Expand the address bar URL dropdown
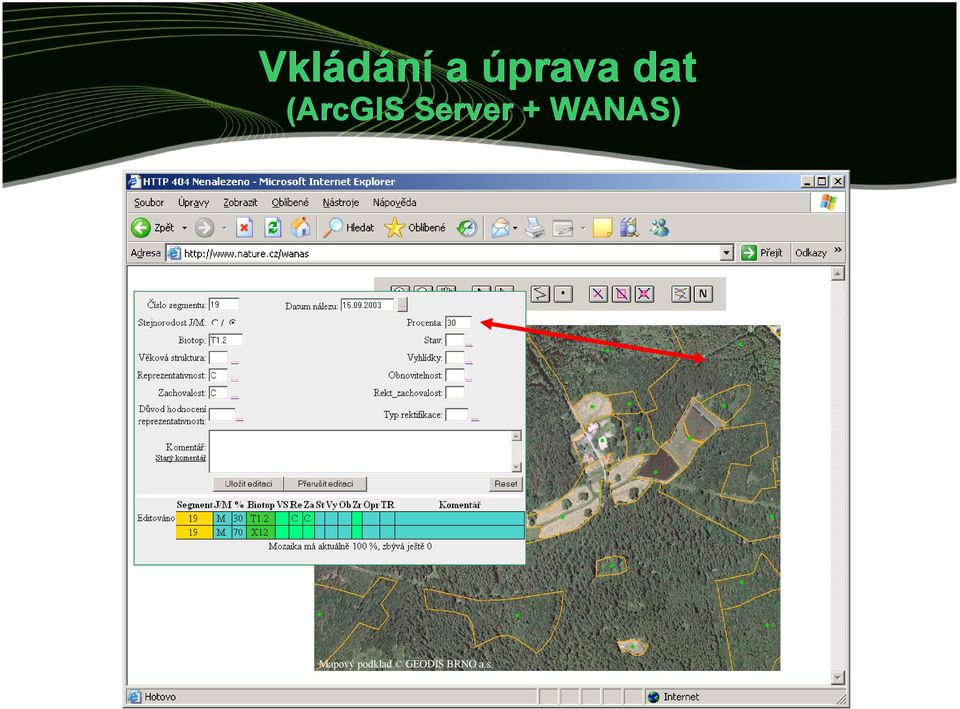The height and width of the screenshot is (709, 960). (727, 253)
